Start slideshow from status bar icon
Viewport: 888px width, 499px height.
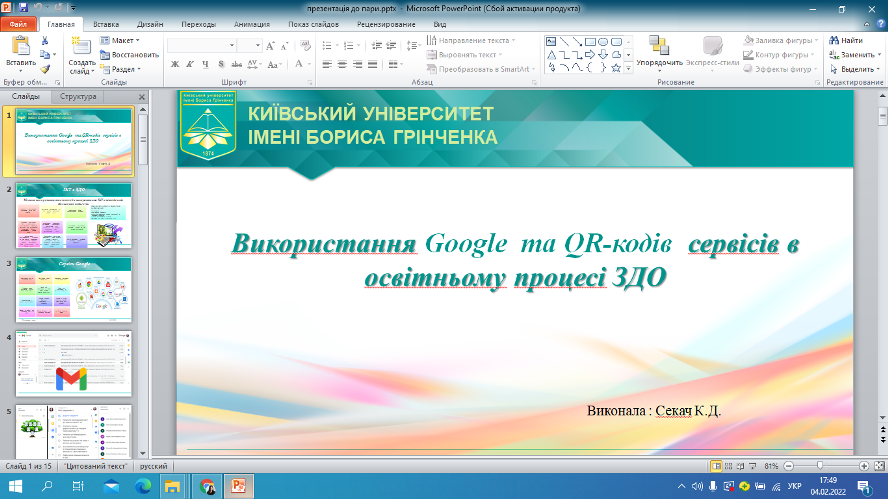click(752, 466)
